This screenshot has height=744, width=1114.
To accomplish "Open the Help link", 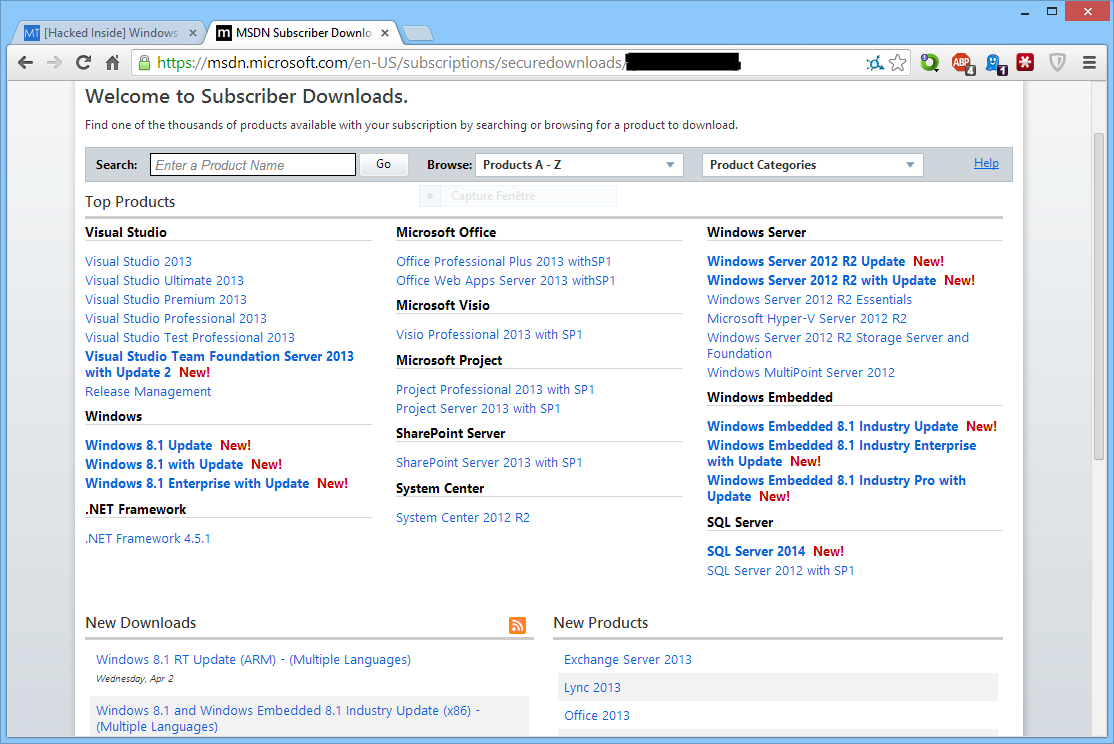I will point(986,163).
